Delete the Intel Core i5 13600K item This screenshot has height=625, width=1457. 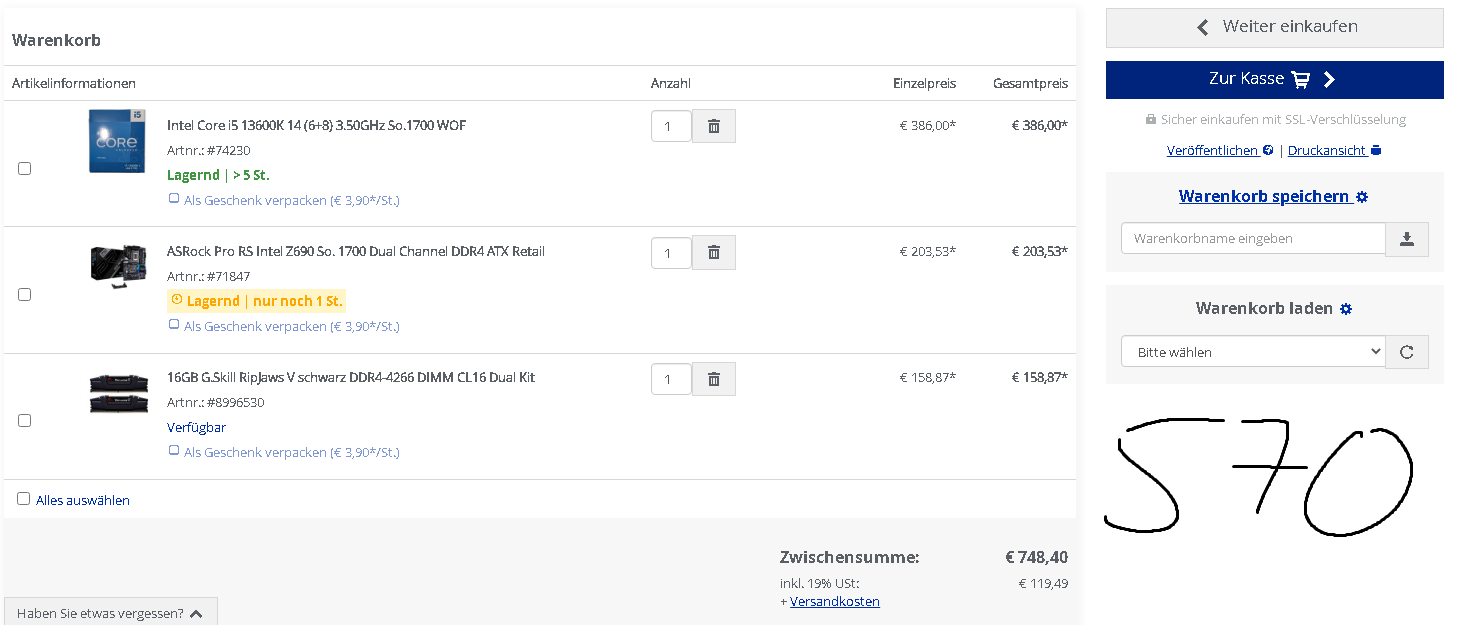pyautogui.click(x=714, y=127)
